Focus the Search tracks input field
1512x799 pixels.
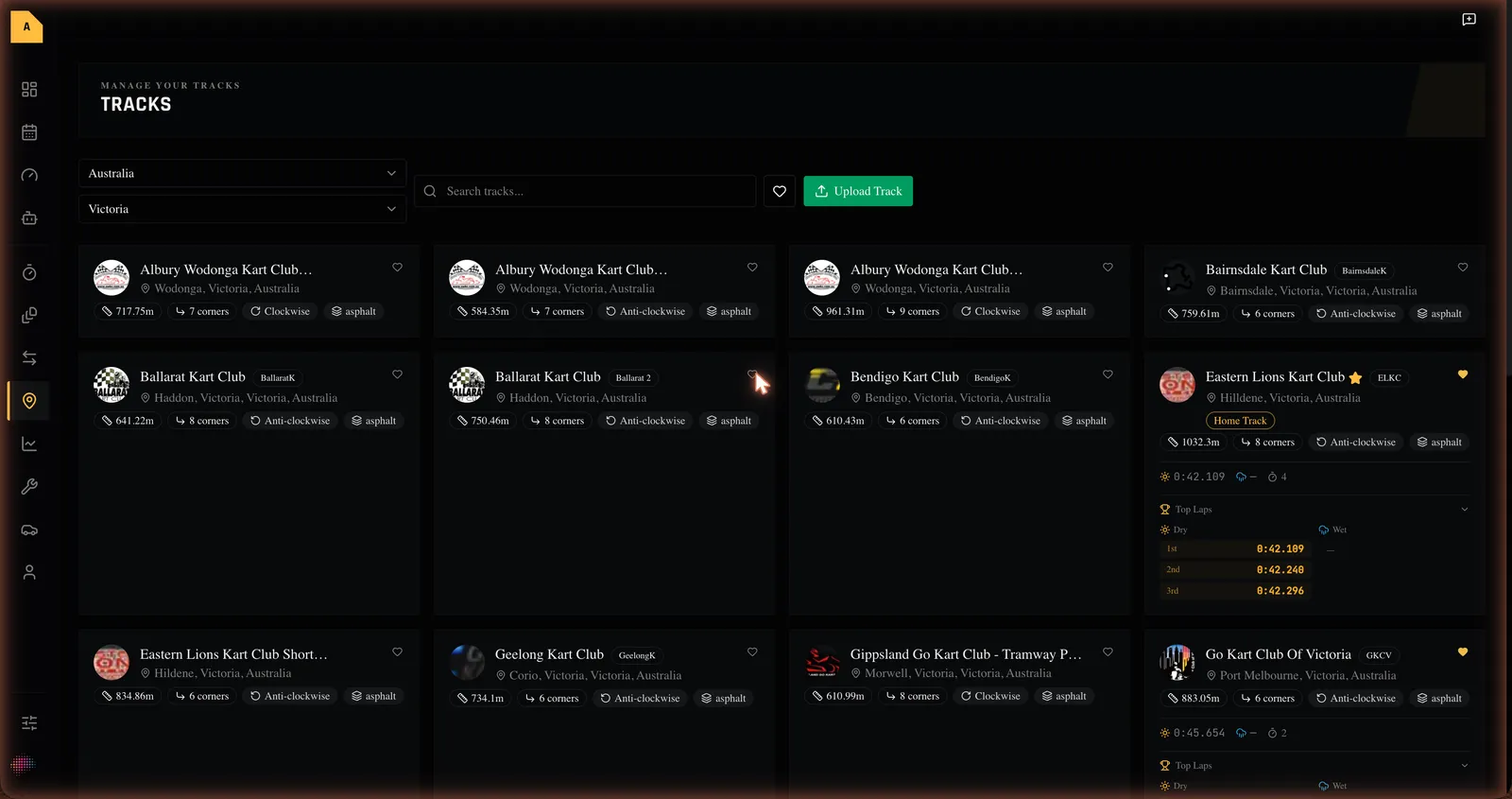[586, 191]
